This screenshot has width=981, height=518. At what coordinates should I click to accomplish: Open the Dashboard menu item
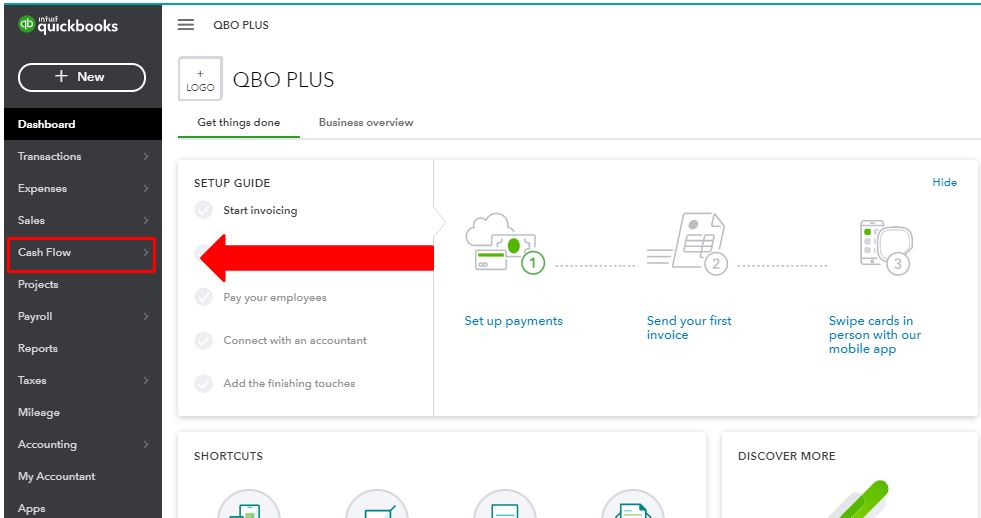click(x=83, y=124)
